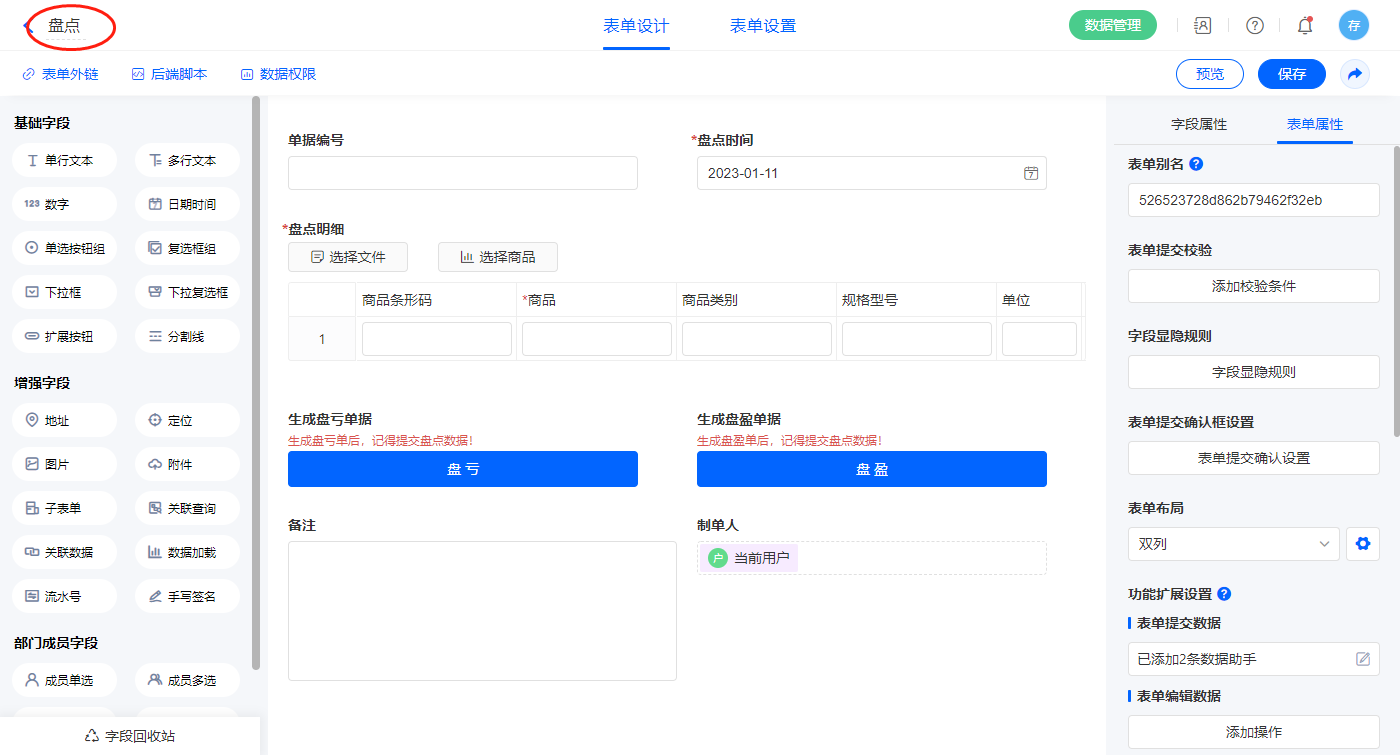Select the 复选框组 field
The height and width of the screenshot is (755, 1400).
coord(187,248)
